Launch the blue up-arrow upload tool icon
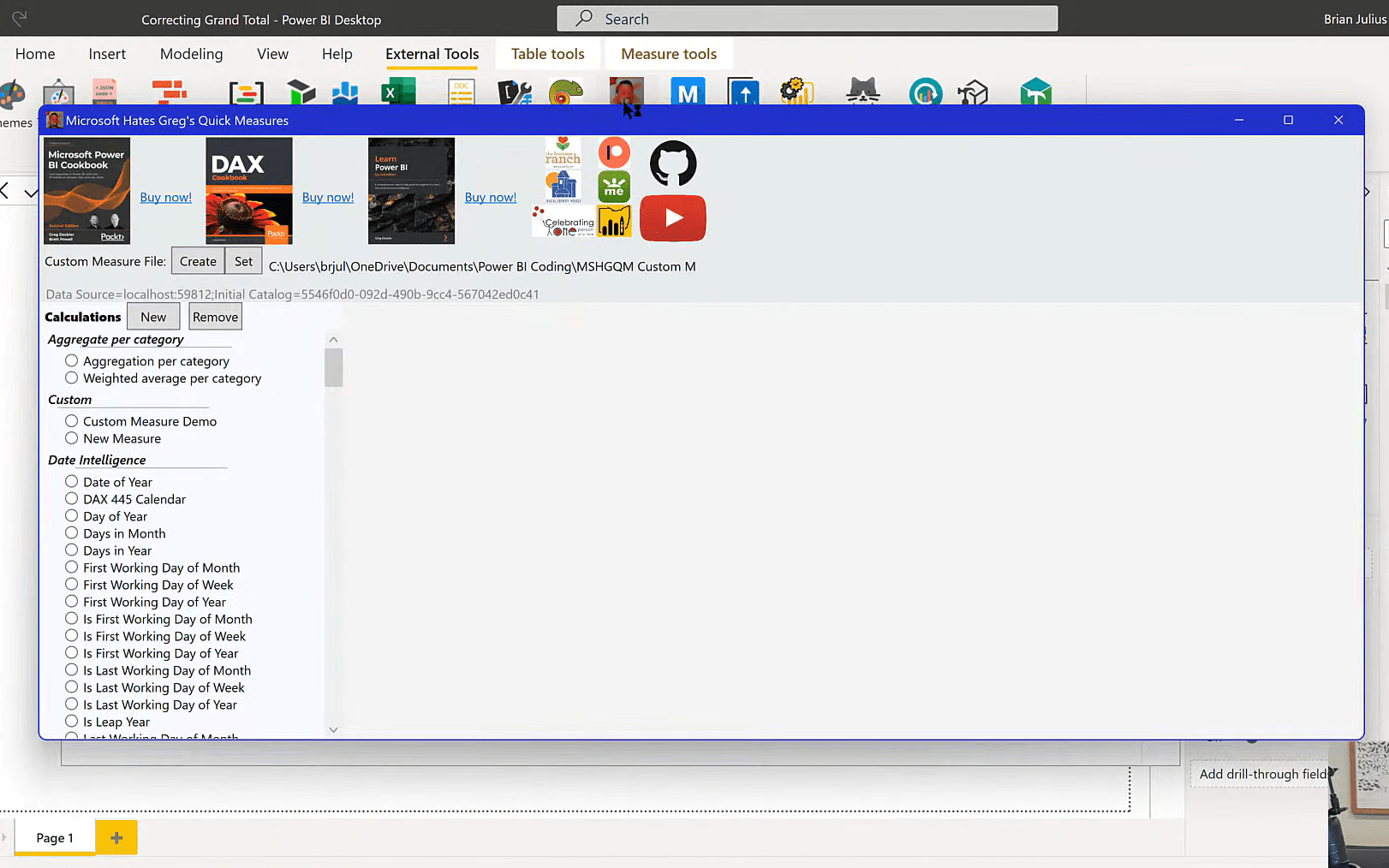 pyautogui.click(x=743, y=92)
